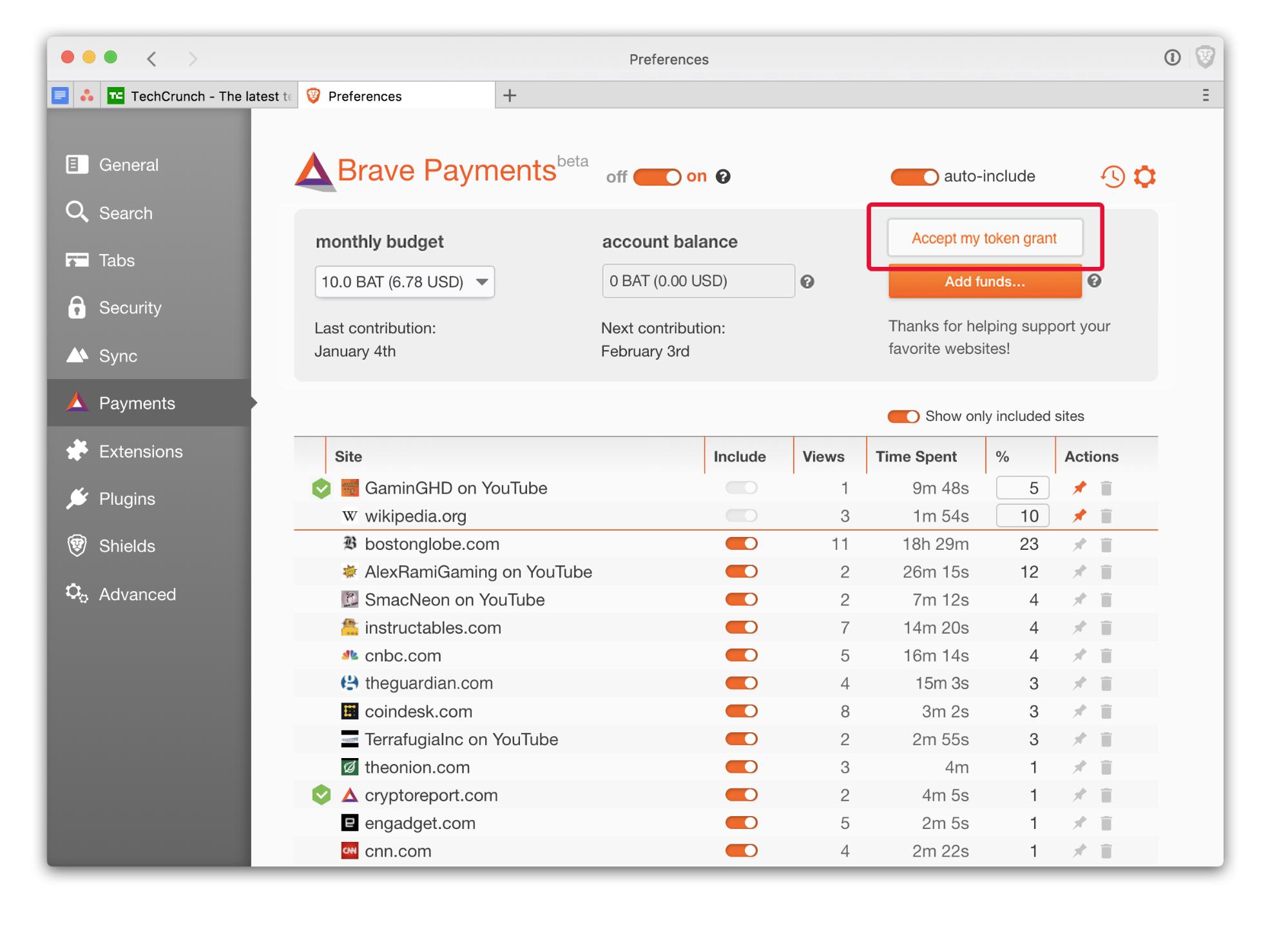Open Security preferences section
This screenshot has width=1288, height=945.
(149, 307)
